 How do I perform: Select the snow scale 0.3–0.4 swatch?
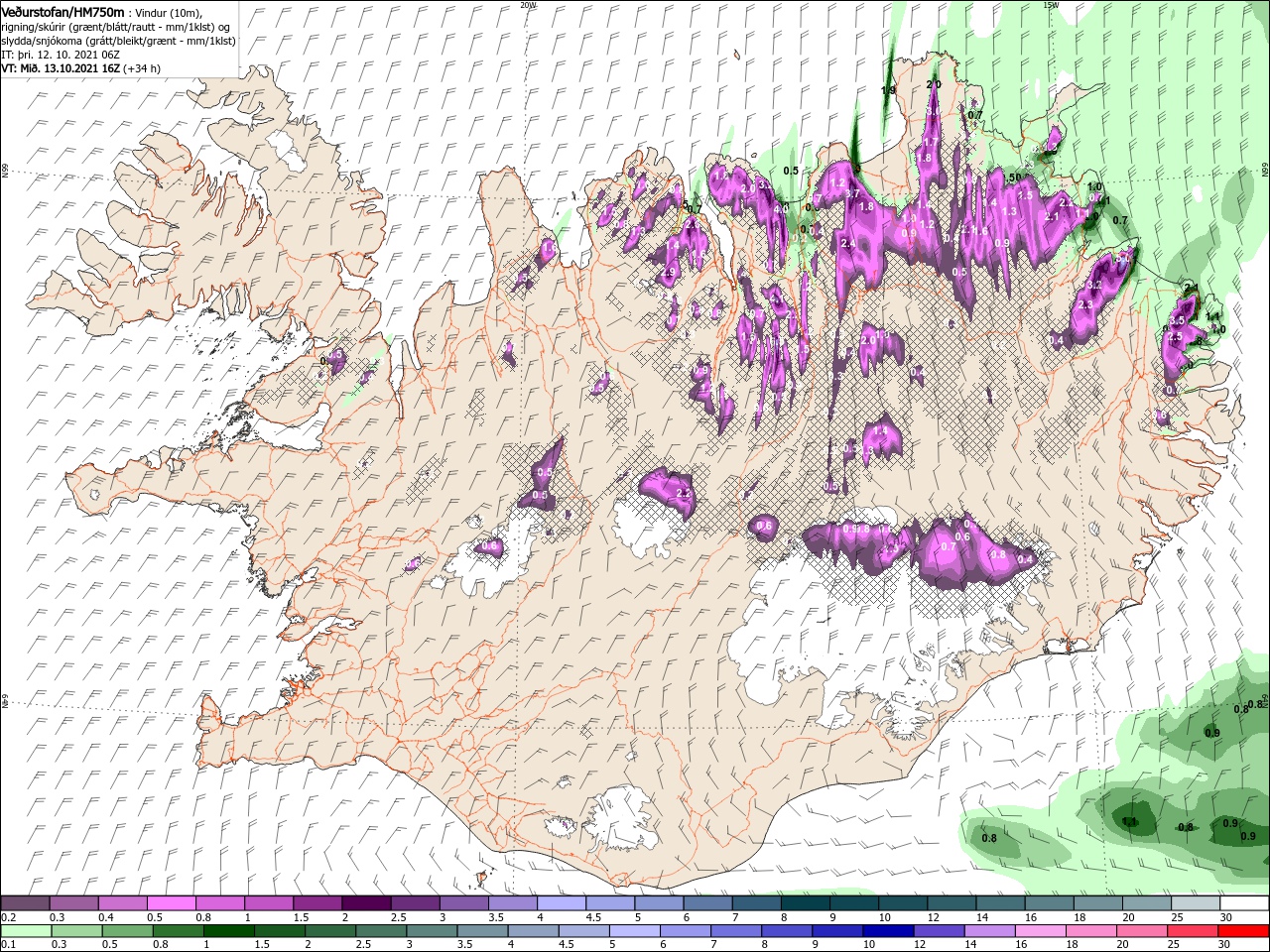[73, 903]
